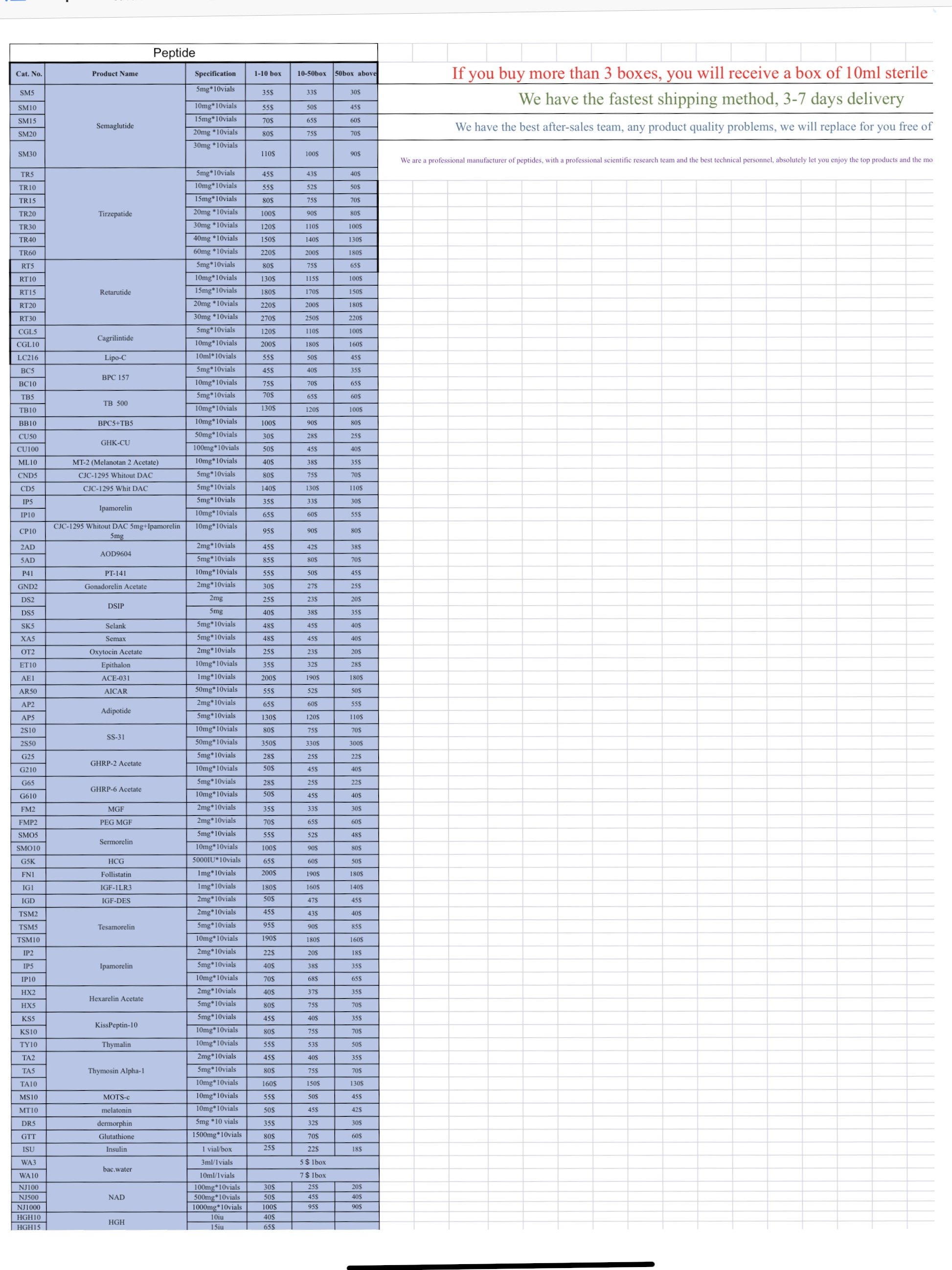
Task: Click the "ACE-031" product cell
Action: click(x=115, y=678)
